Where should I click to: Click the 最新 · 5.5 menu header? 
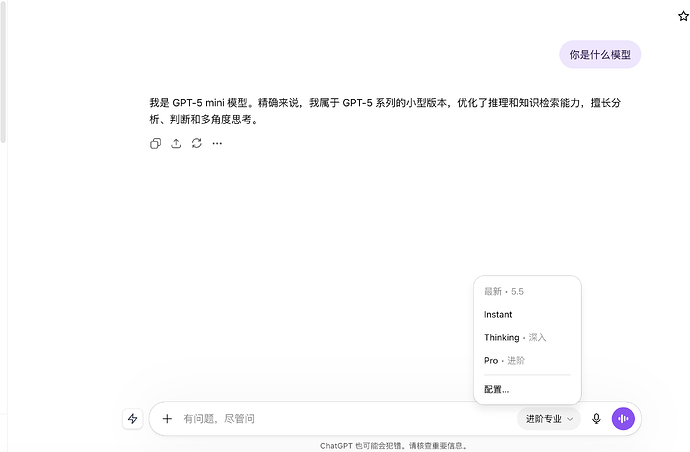[504, 291]
